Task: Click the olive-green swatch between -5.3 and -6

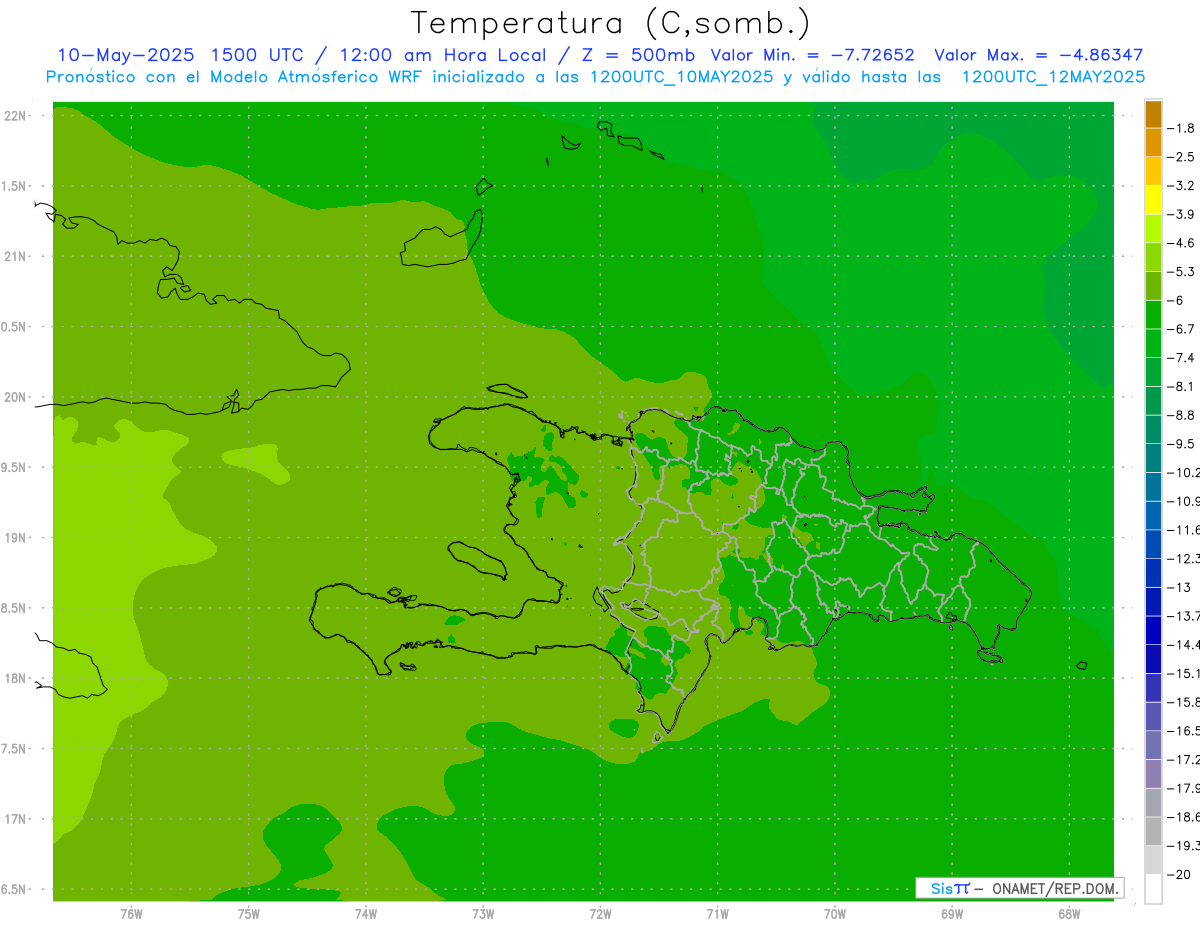Action: (x=1153, y=285)
